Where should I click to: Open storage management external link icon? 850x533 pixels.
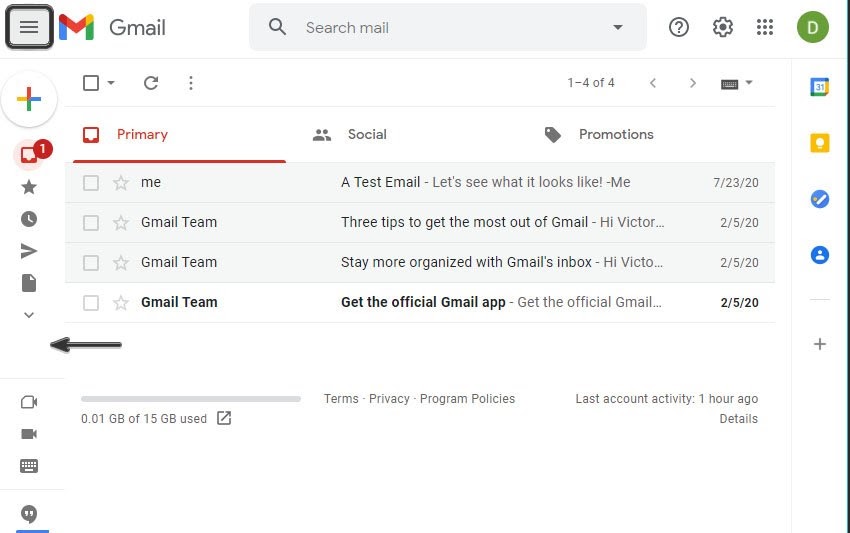tap(224, 418)
